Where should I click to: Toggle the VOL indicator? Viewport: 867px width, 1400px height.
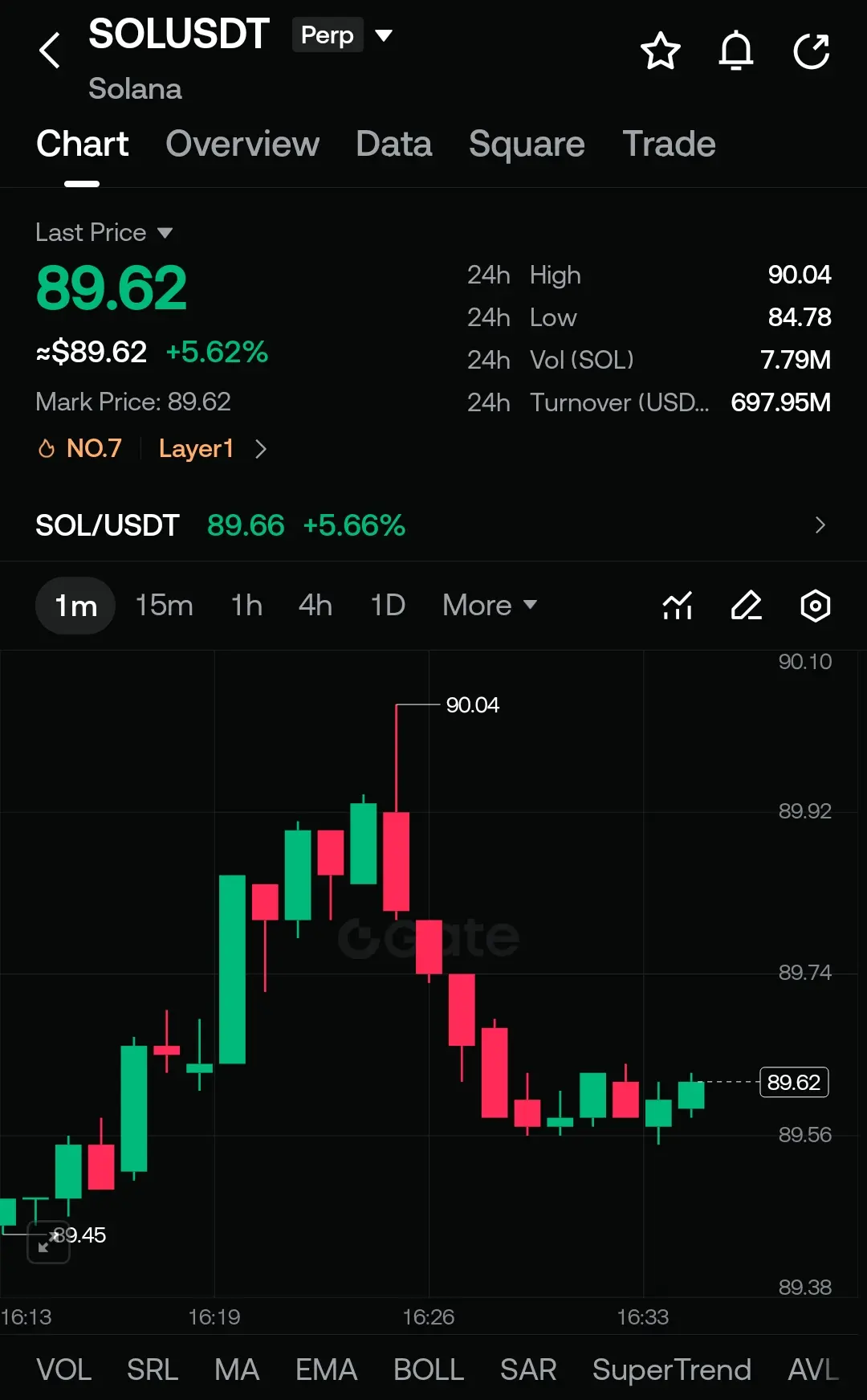(64, 1369)
